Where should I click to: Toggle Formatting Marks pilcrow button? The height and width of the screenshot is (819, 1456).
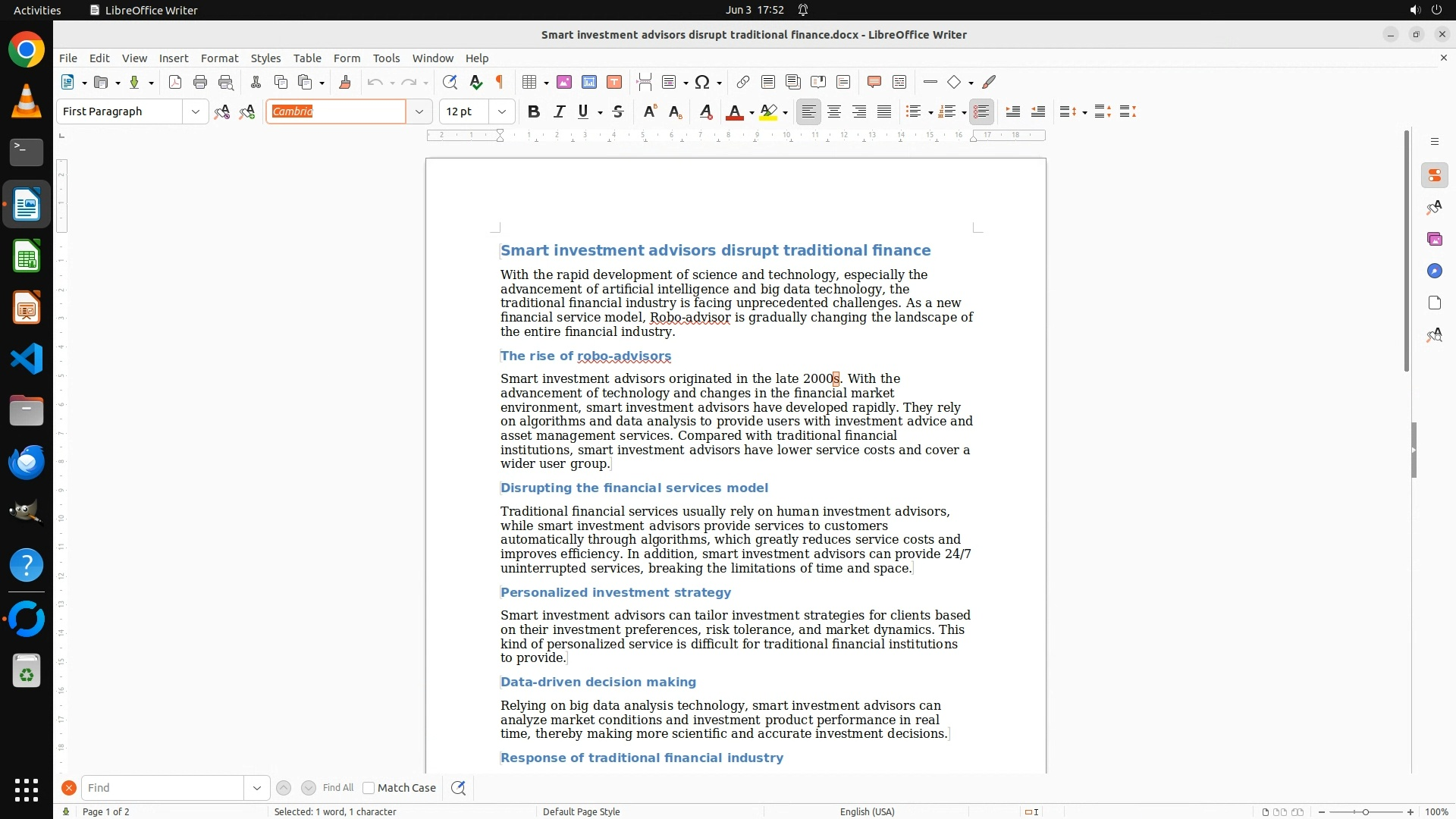pyautogui.click(x=500, y=83)
